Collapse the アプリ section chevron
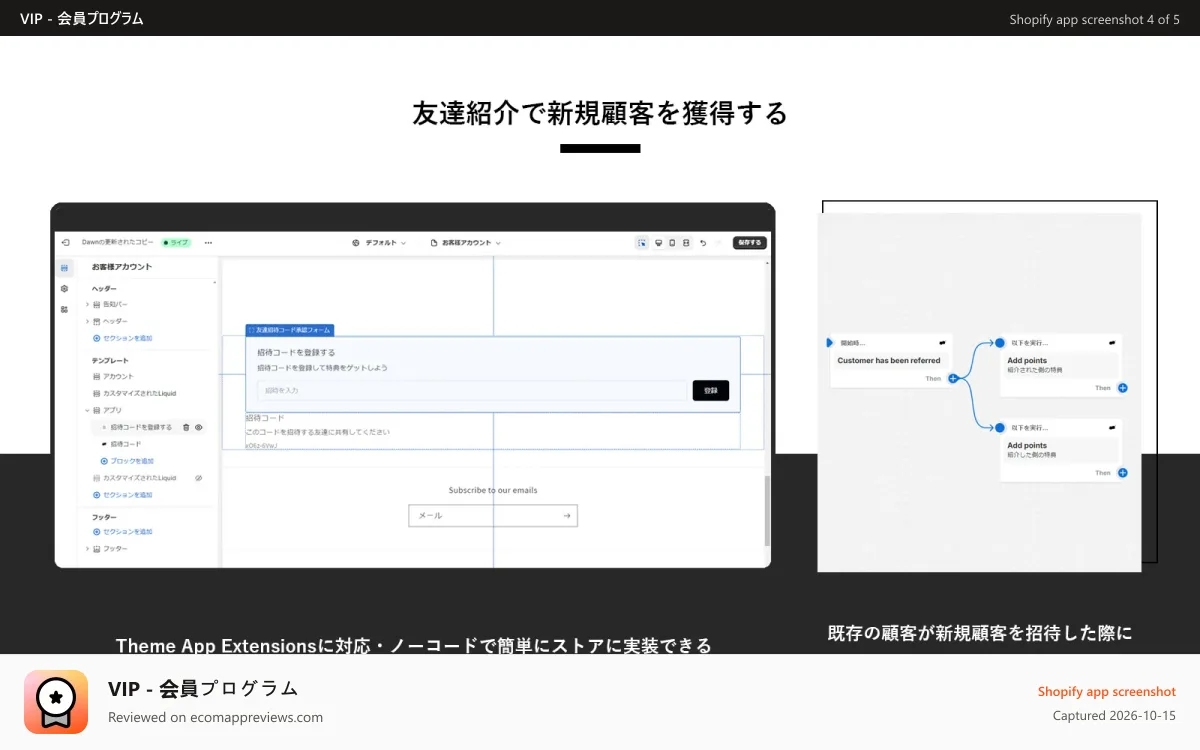Image resolution: width=1200 pixels, height=750 pixels. pyautogui.click(x=87, y=410)
